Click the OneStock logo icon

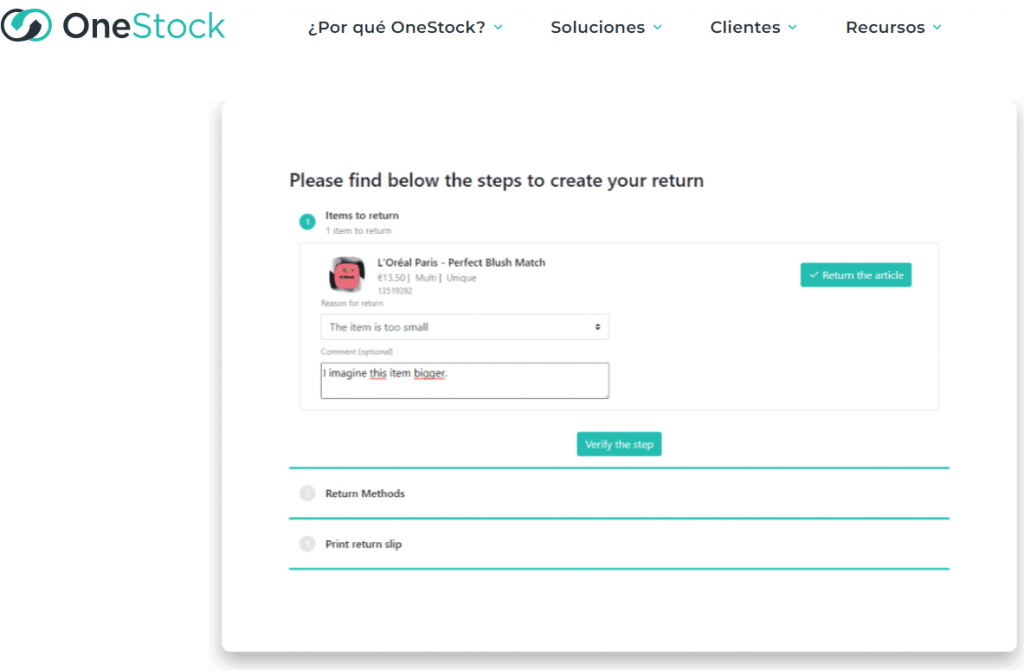click(x=26, y=26)
